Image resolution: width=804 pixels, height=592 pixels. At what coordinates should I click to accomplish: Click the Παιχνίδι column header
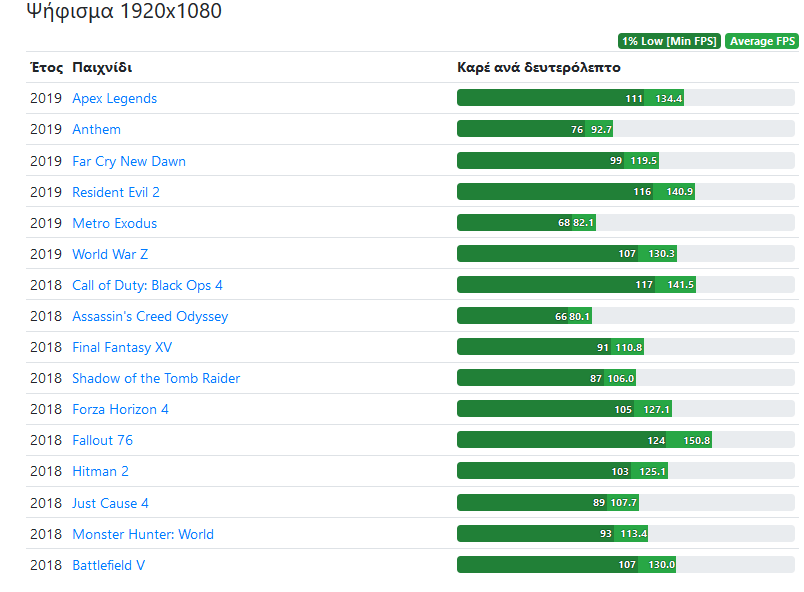102,67
